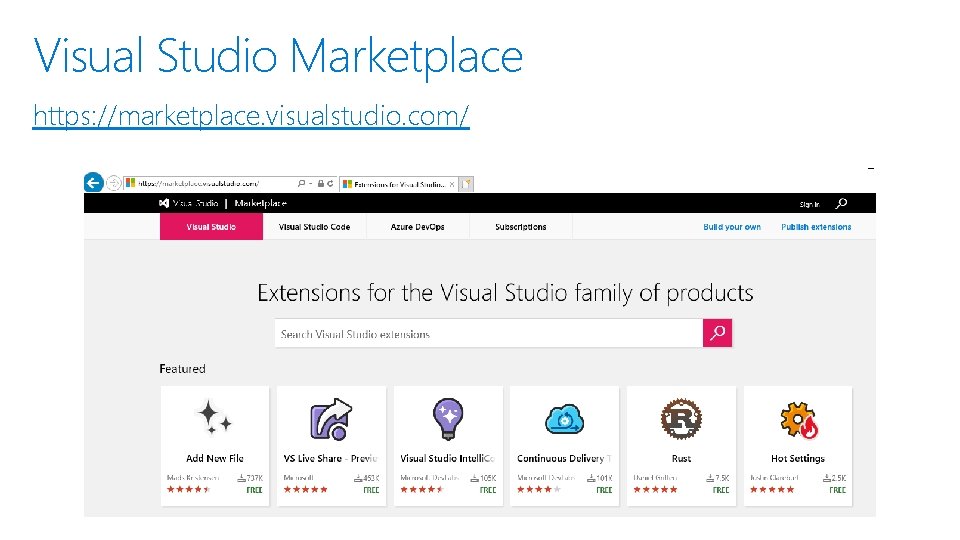Click the header search magnifier icon
The height and width of the screenshot is (540, 960).
click(842, 203)
